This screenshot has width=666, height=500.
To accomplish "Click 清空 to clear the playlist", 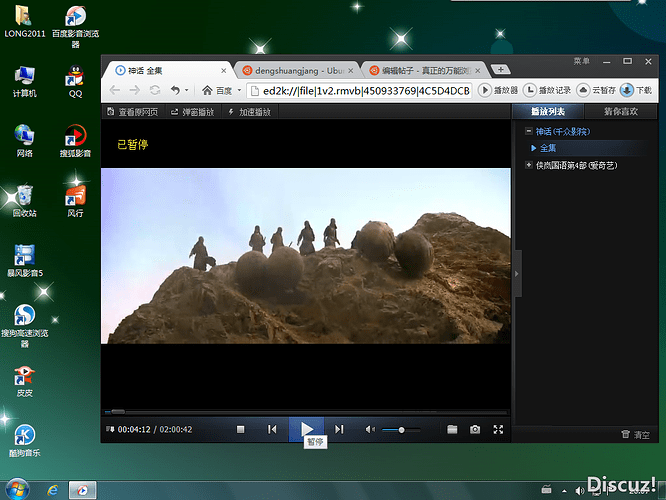I will click(635, 435).
